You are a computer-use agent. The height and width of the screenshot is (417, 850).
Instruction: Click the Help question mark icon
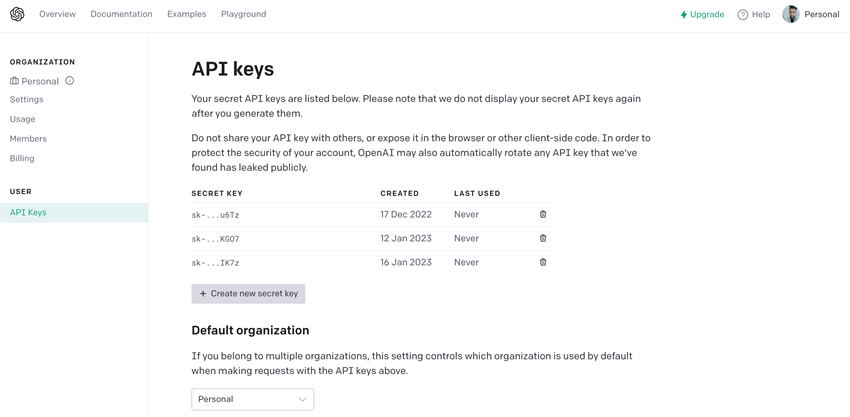click(x=743, y=15)
